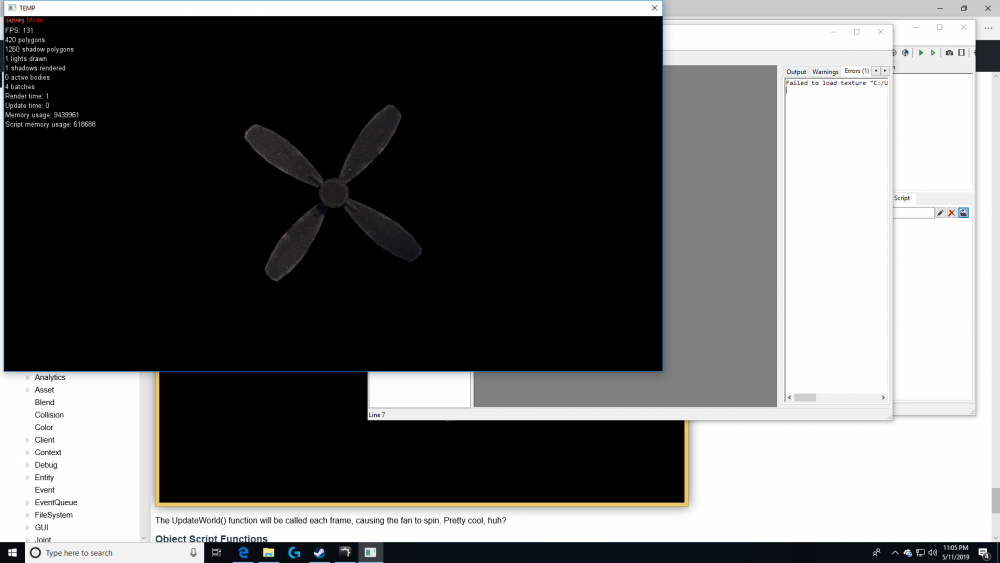1000x563 pixels.
Task: Expand the GUI tree node
Action: pos(27,527)
